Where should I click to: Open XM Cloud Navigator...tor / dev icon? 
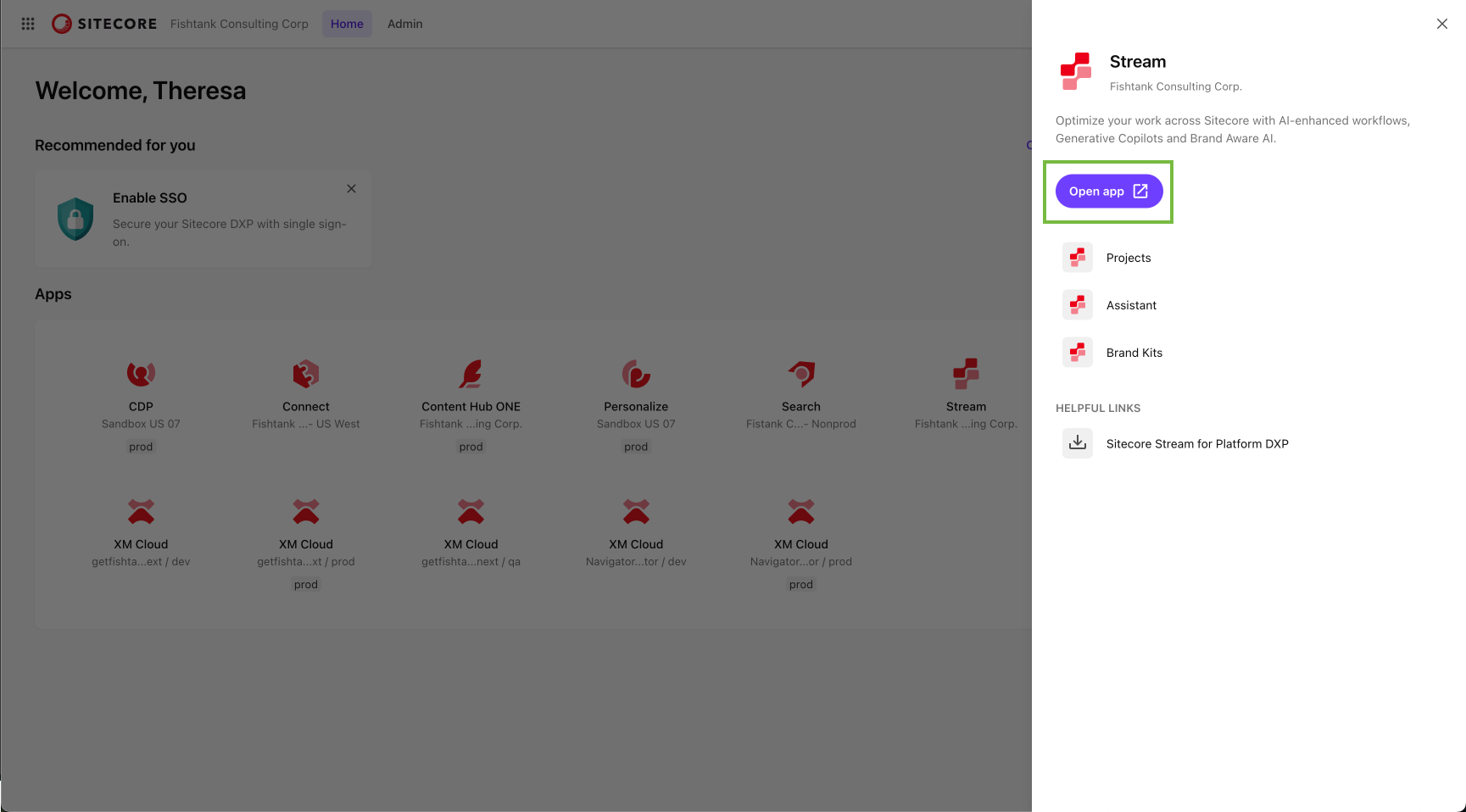coord(636,511)
